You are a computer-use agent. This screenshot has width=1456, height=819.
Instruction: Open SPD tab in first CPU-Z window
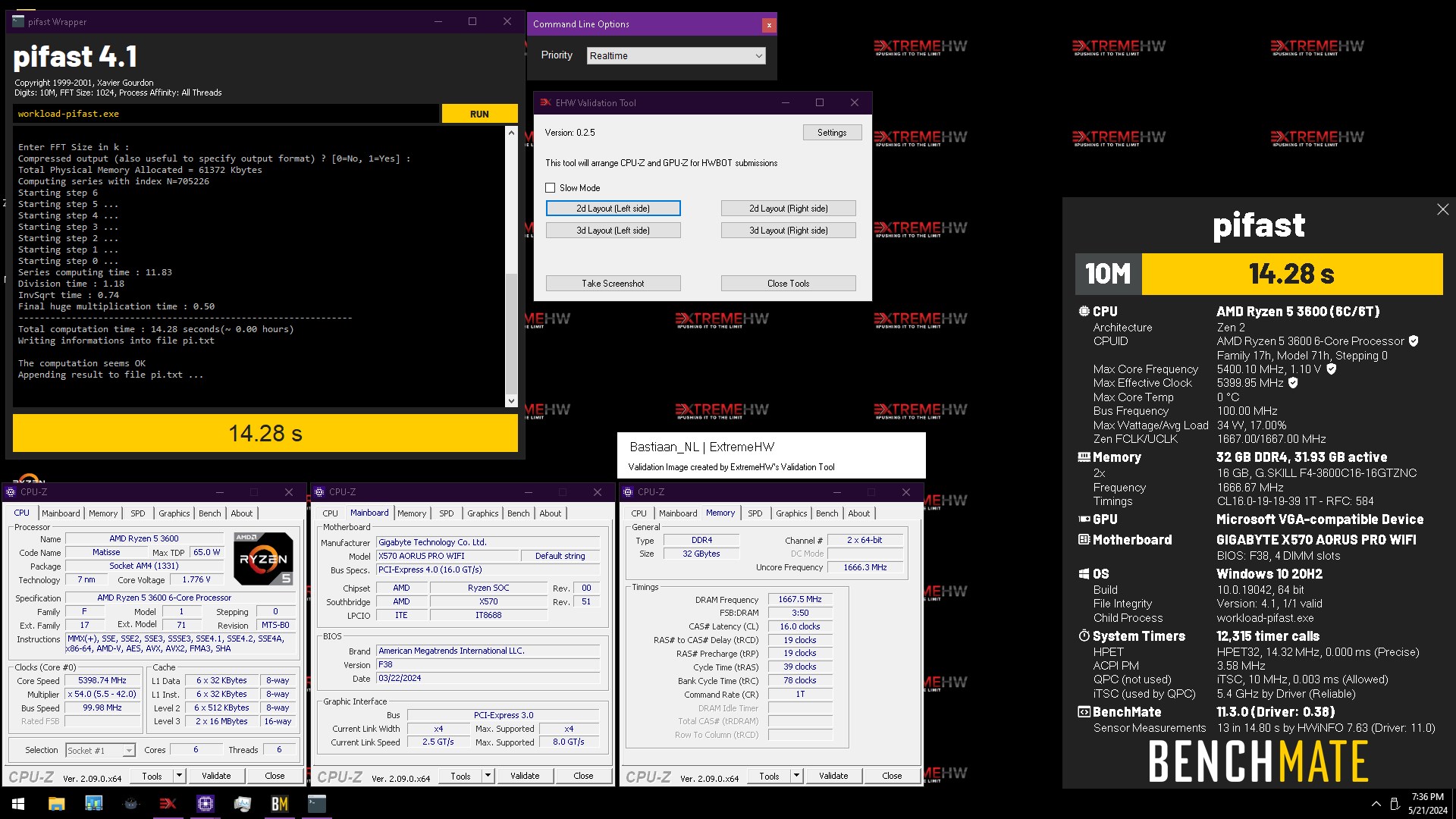(x=137, y=513)
